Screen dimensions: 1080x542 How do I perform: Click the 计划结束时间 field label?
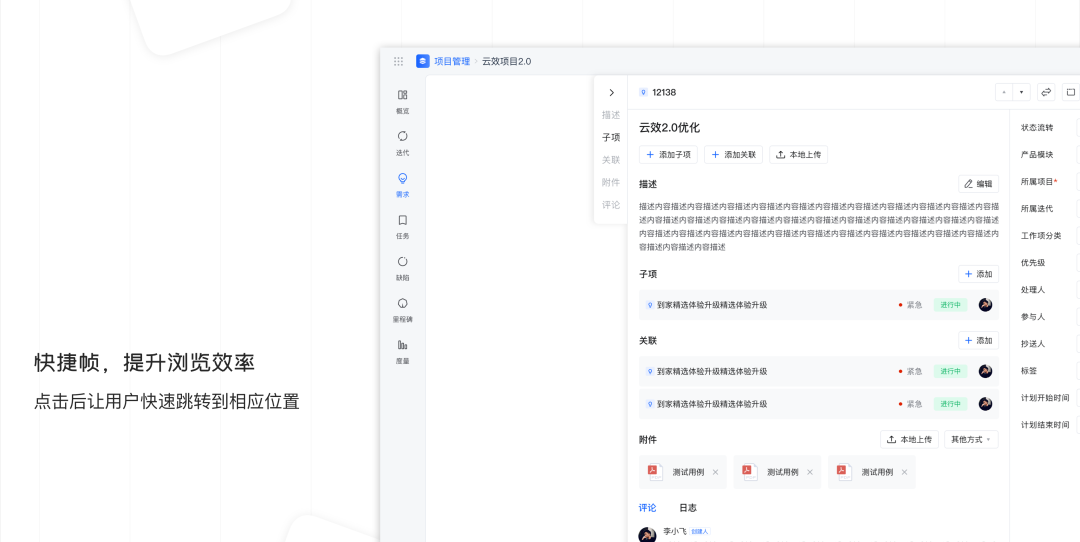(1045, 425)
